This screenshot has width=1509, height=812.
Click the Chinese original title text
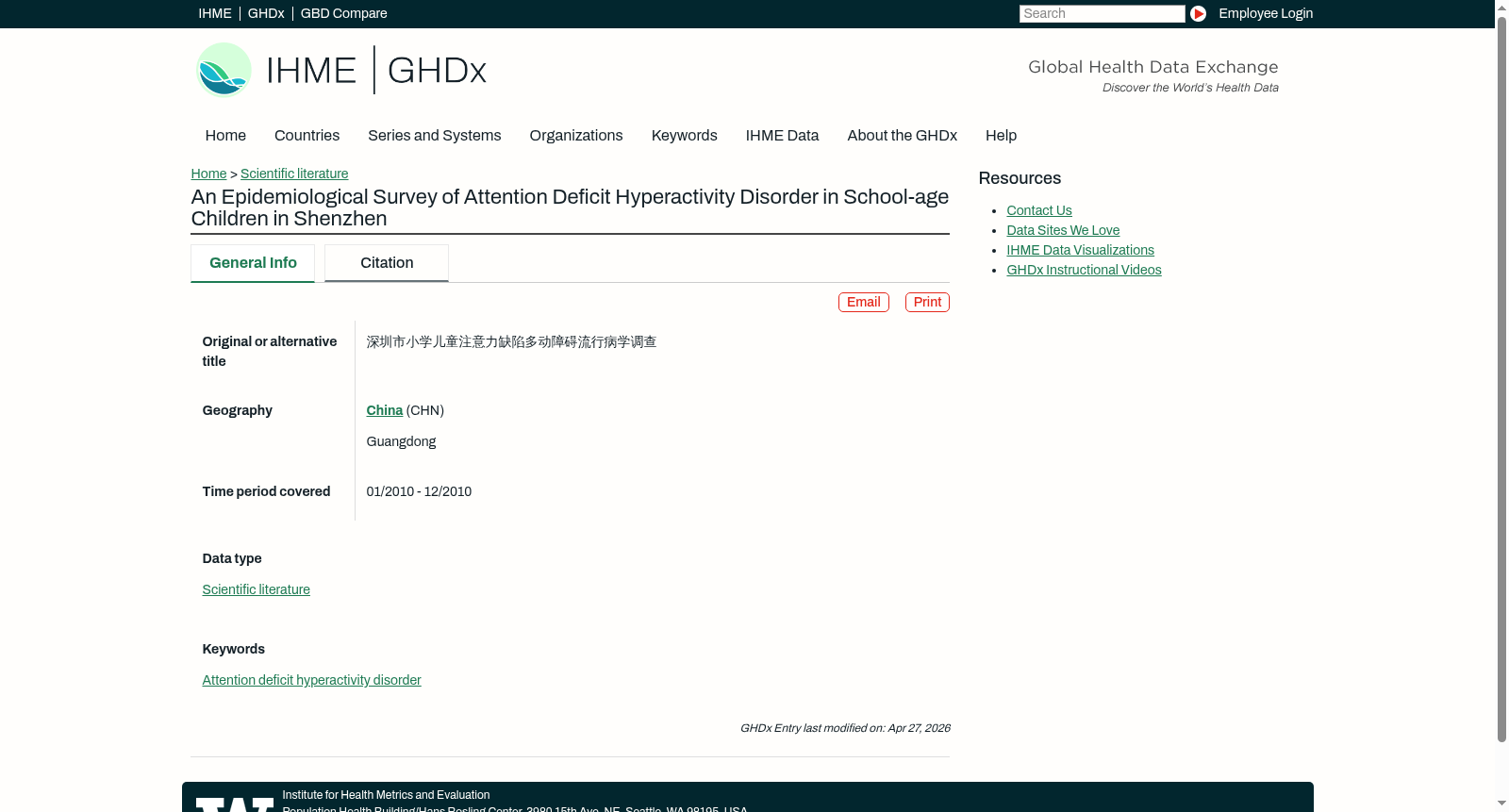pos(511,341)
